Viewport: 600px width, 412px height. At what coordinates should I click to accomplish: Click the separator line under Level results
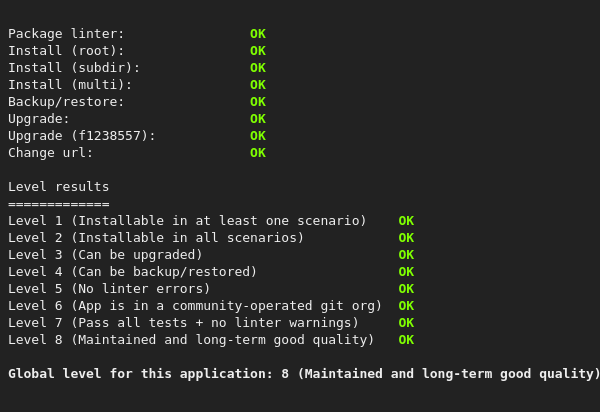[58, 204]
